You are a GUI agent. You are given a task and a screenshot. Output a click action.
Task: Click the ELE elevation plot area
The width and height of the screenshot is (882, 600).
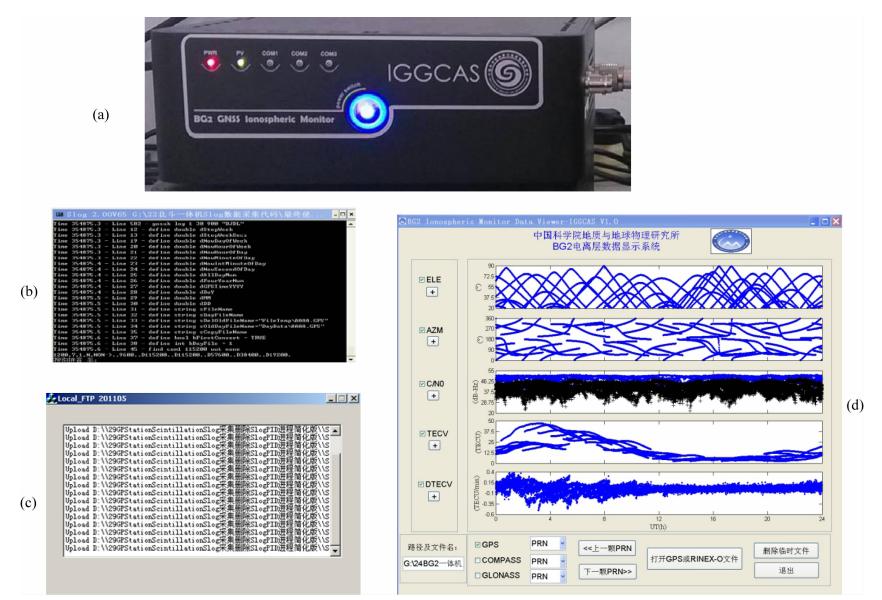[659, 287]
